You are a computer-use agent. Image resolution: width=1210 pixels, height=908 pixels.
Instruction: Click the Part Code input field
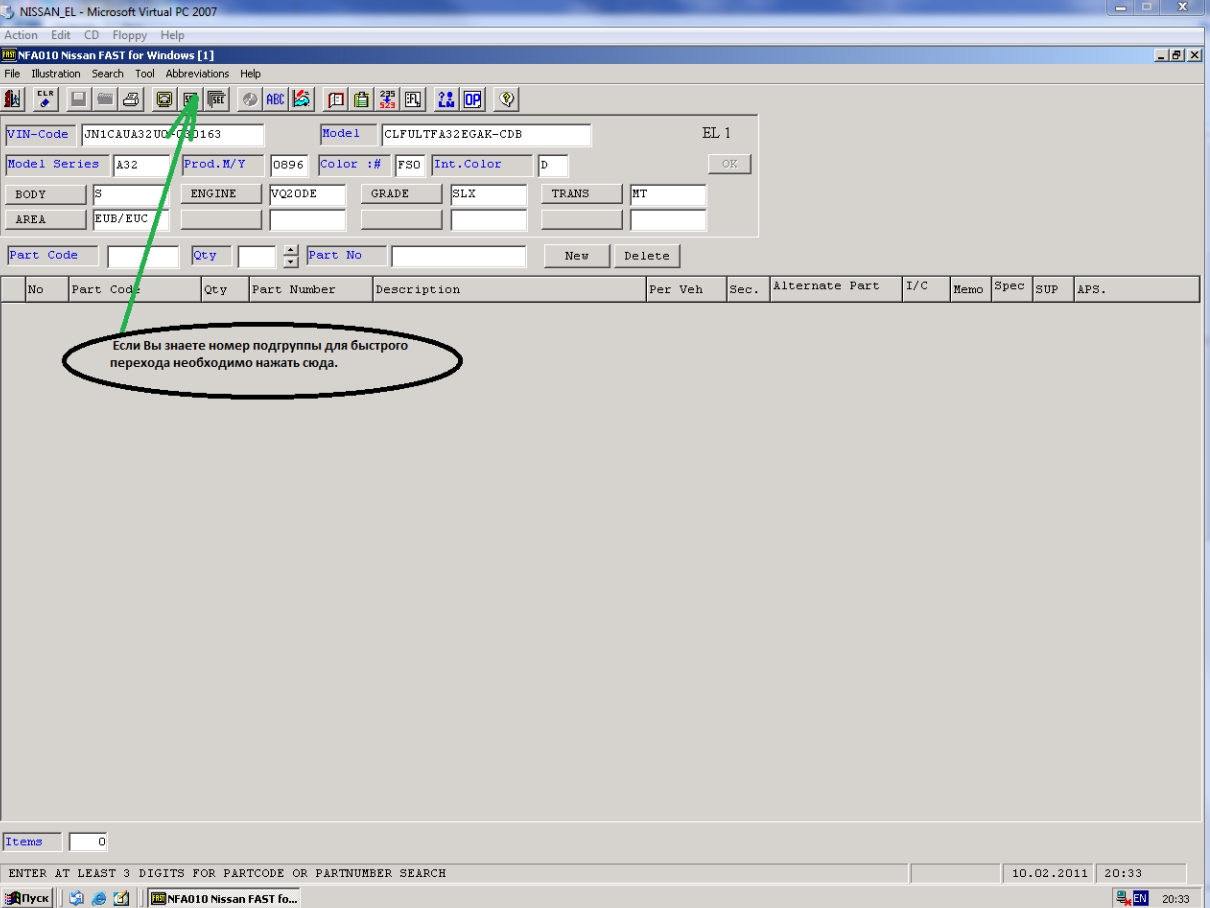[142, 257]
